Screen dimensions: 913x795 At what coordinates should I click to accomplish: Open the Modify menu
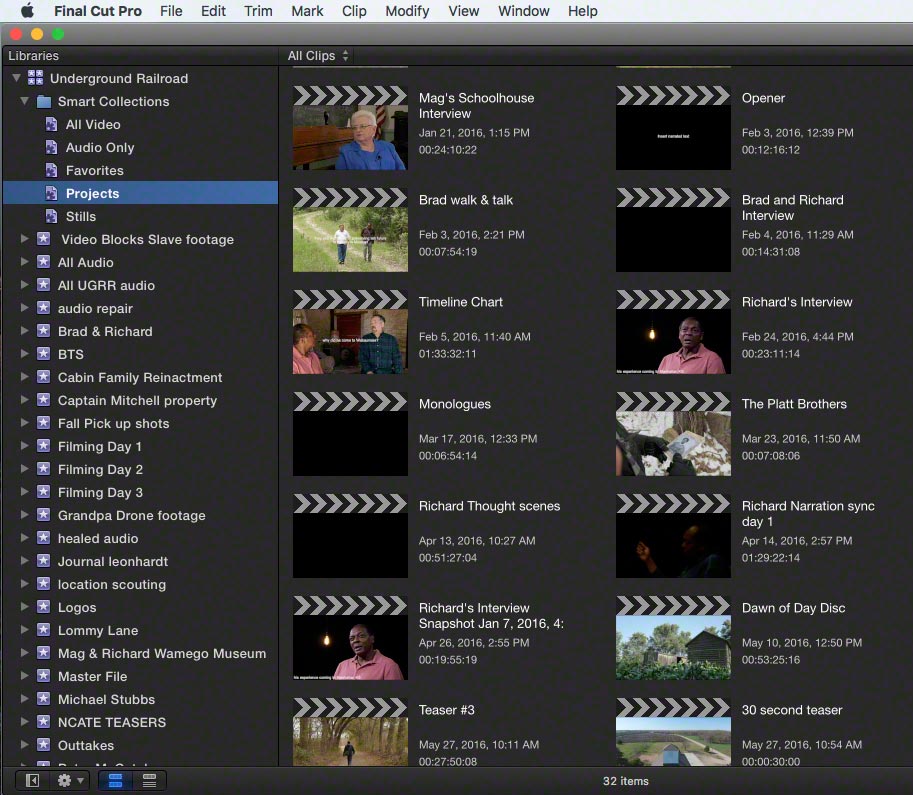(407, 11)
